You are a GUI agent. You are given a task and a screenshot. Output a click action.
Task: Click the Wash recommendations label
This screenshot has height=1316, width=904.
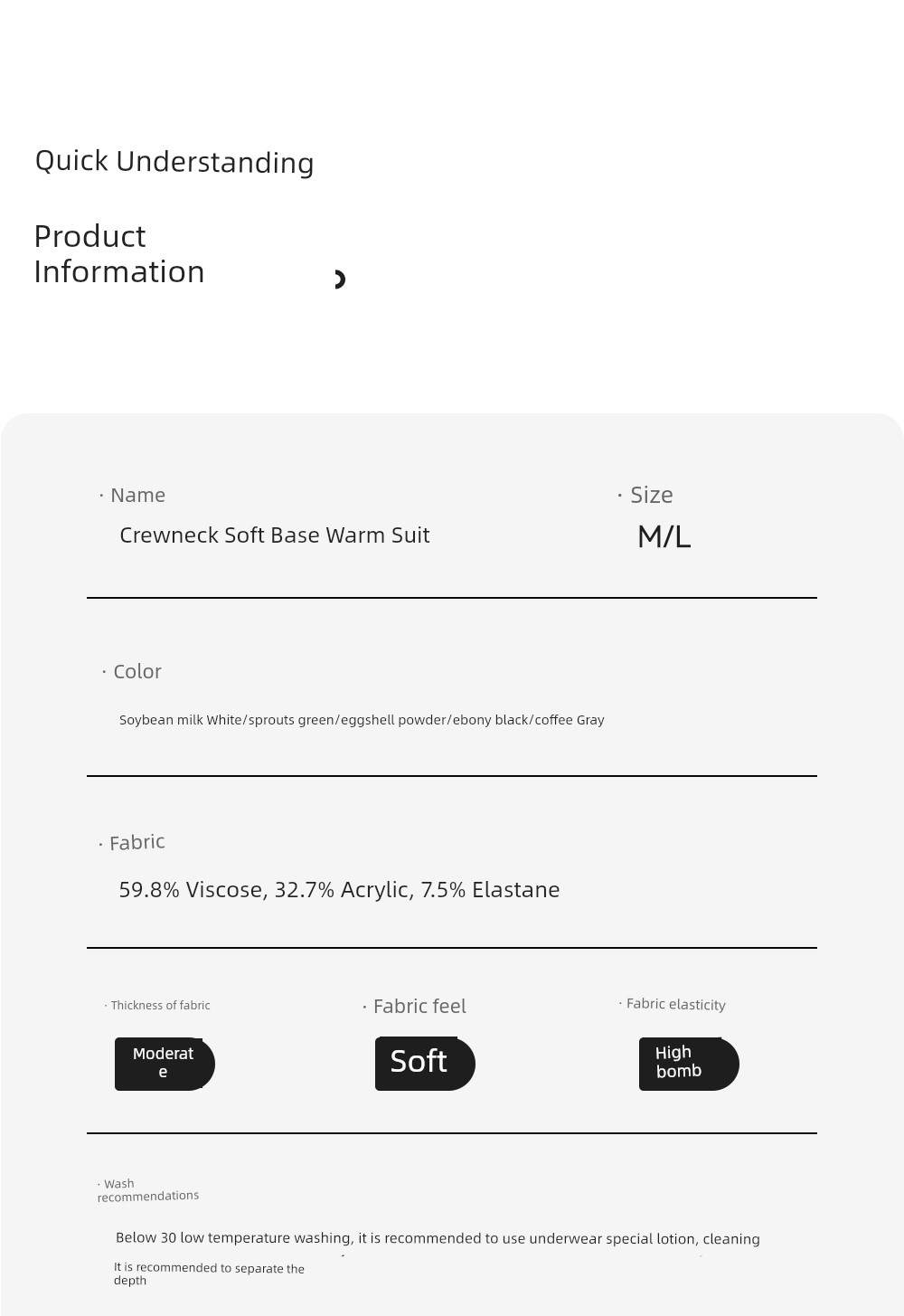pos(148,1189)
